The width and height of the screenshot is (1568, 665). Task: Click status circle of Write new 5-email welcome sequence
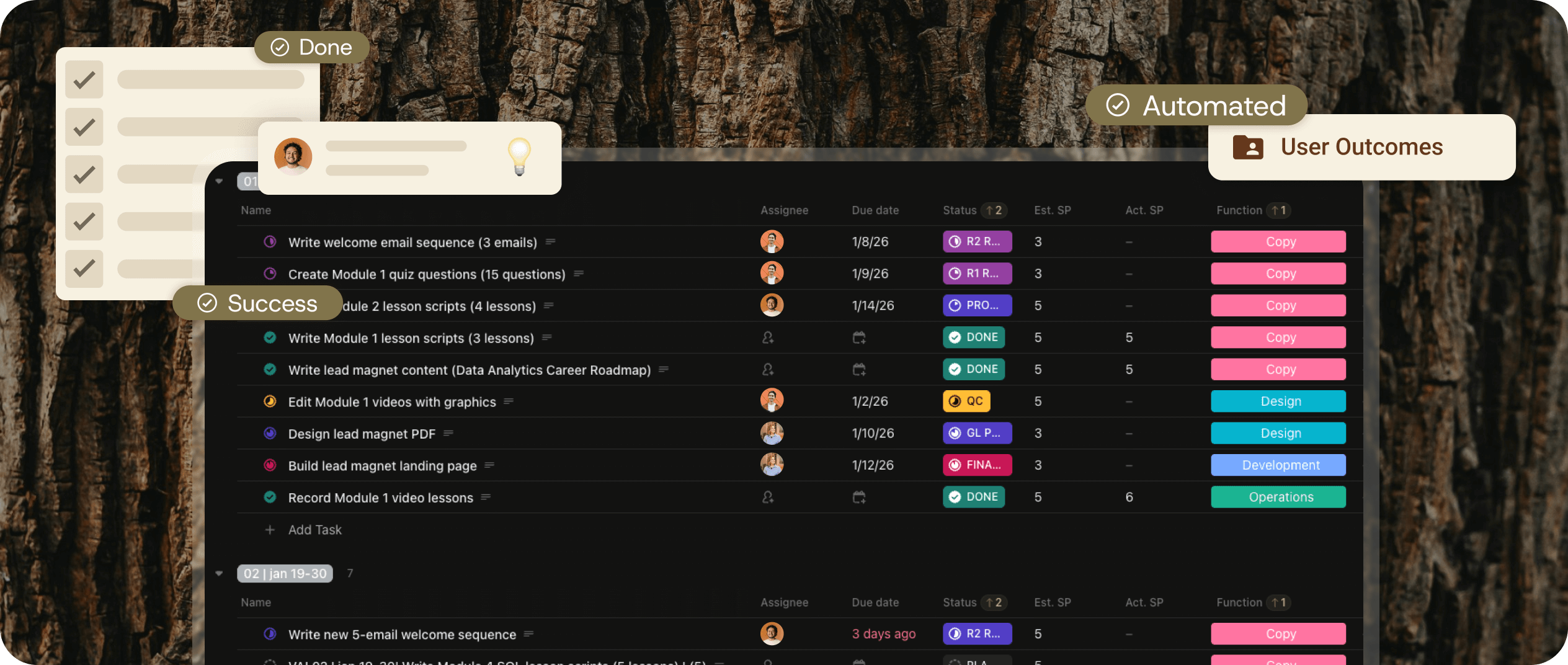tap(270, 634)
